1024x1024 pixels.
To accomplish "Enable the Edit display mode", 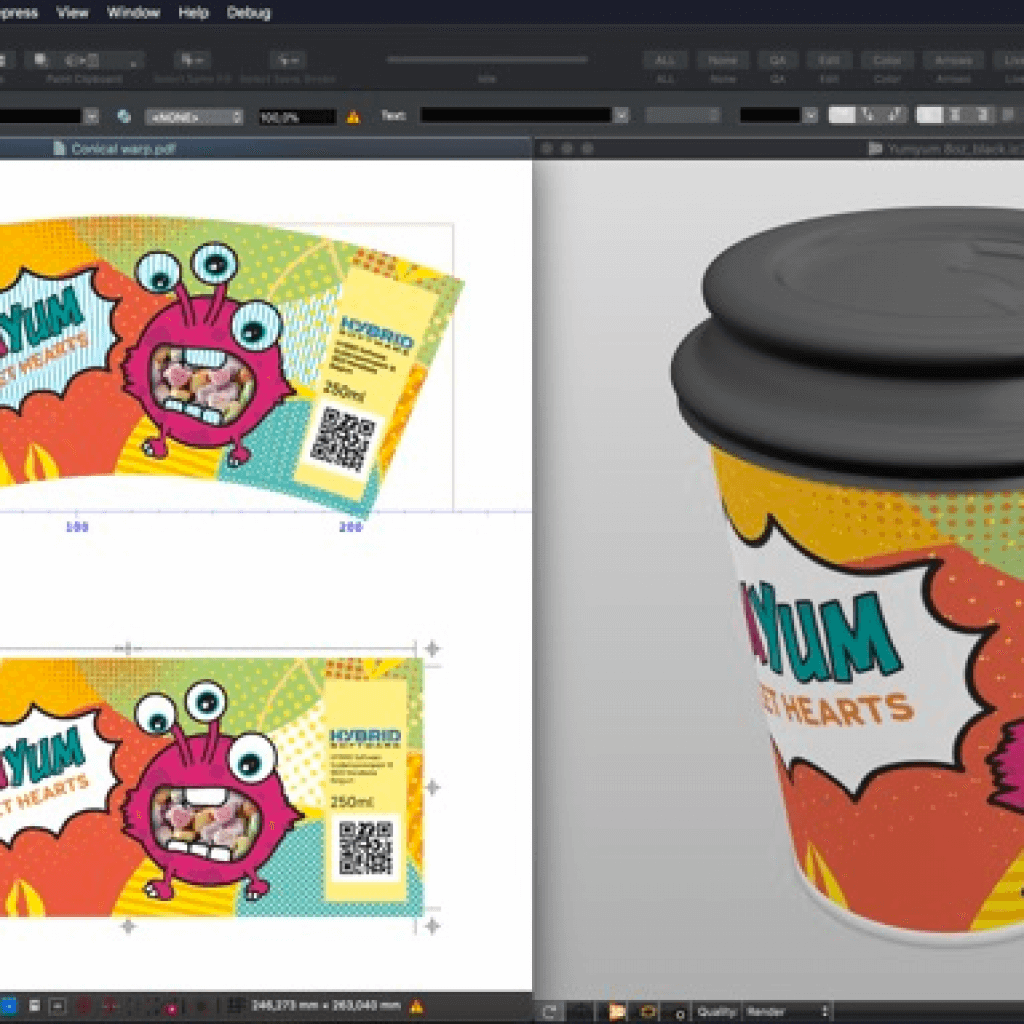I will pos(829,59).
